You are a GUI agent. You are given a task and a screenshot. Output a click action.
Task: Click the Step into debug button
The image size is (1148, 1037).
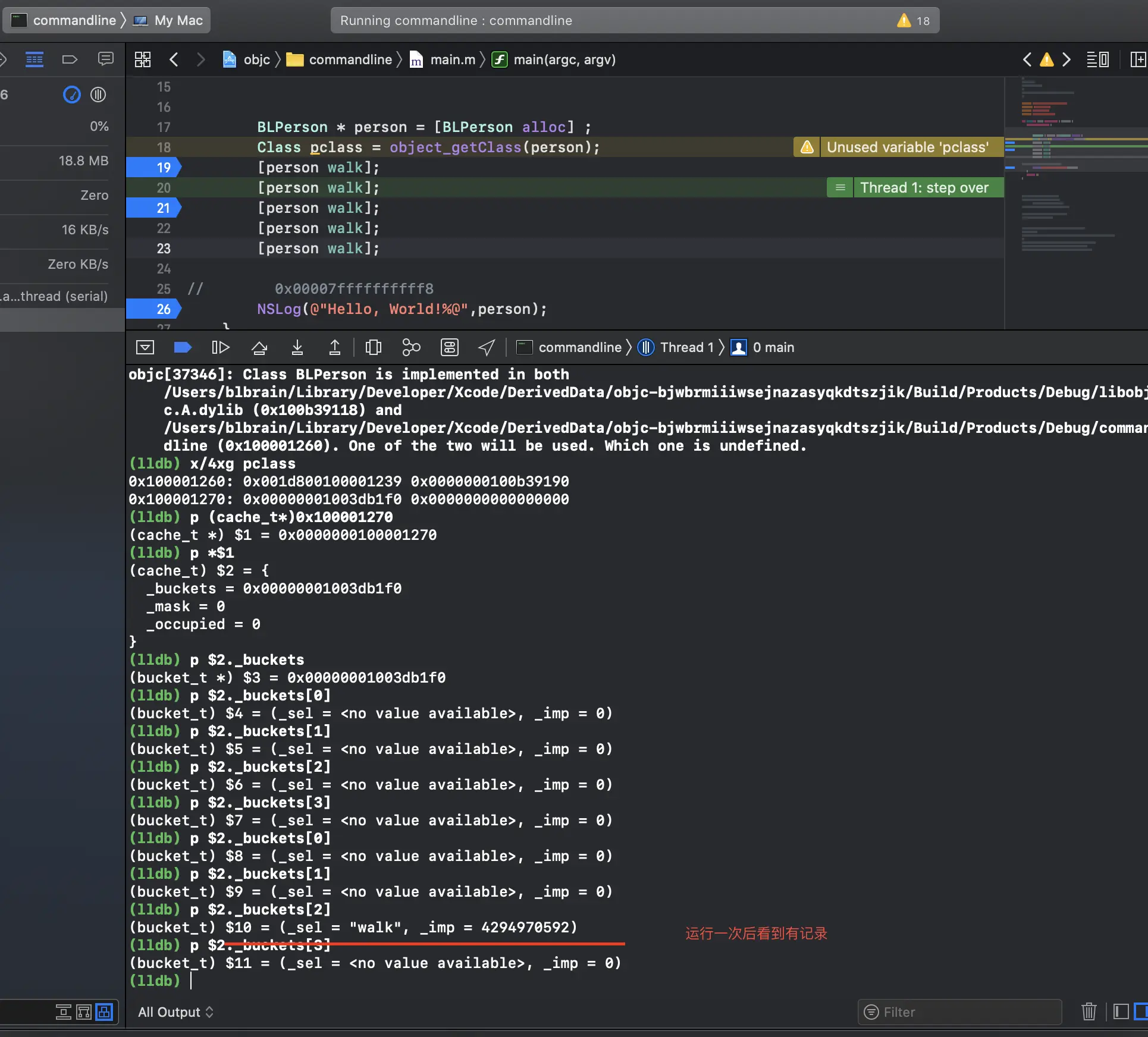point(297,347)
